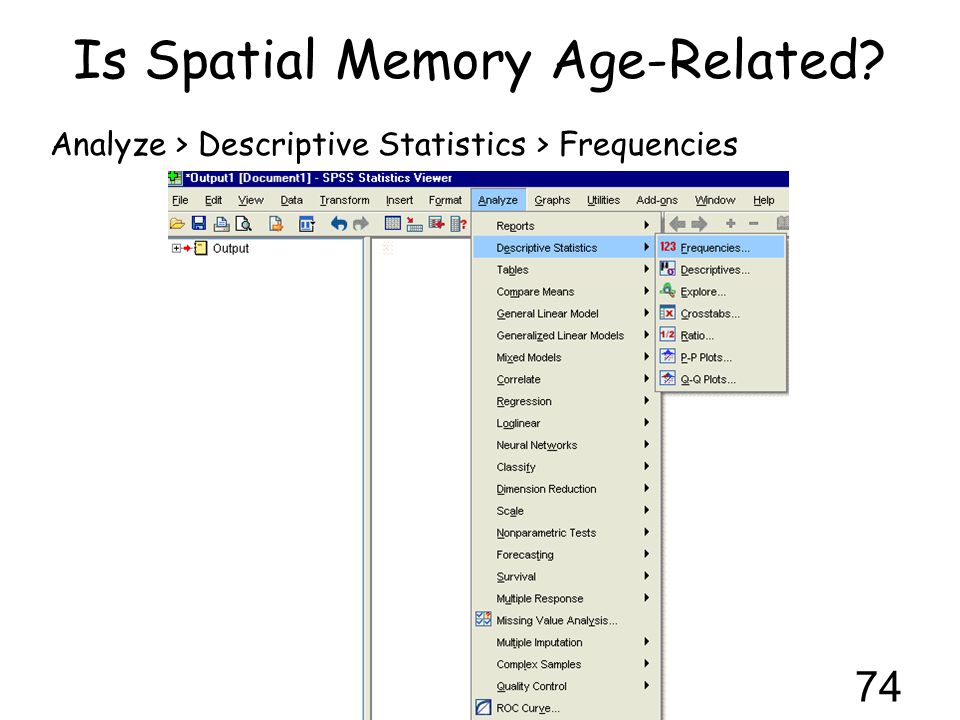Open the Utilities menu

(603, 200)
